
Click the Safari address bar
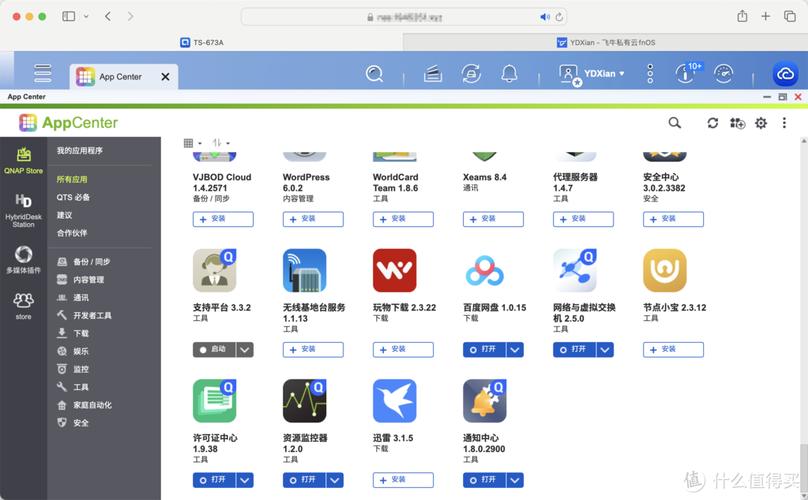pyautogui.click(x=403, y=17)
